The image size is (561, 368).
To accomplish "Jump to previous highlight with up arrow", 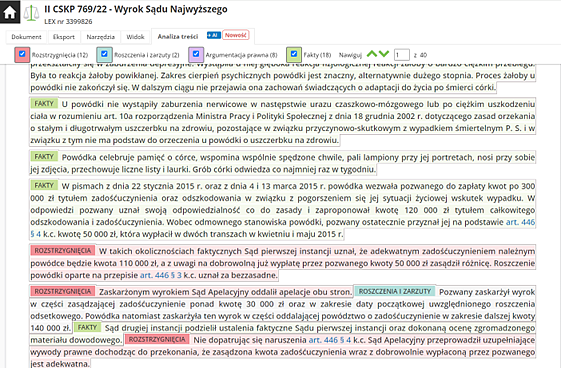I will [x=372, y=54].
